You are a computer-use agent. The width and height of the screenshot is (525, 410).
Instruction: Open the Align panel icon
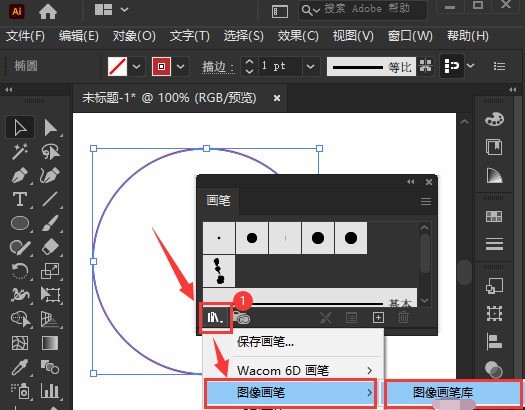[494, 342]
